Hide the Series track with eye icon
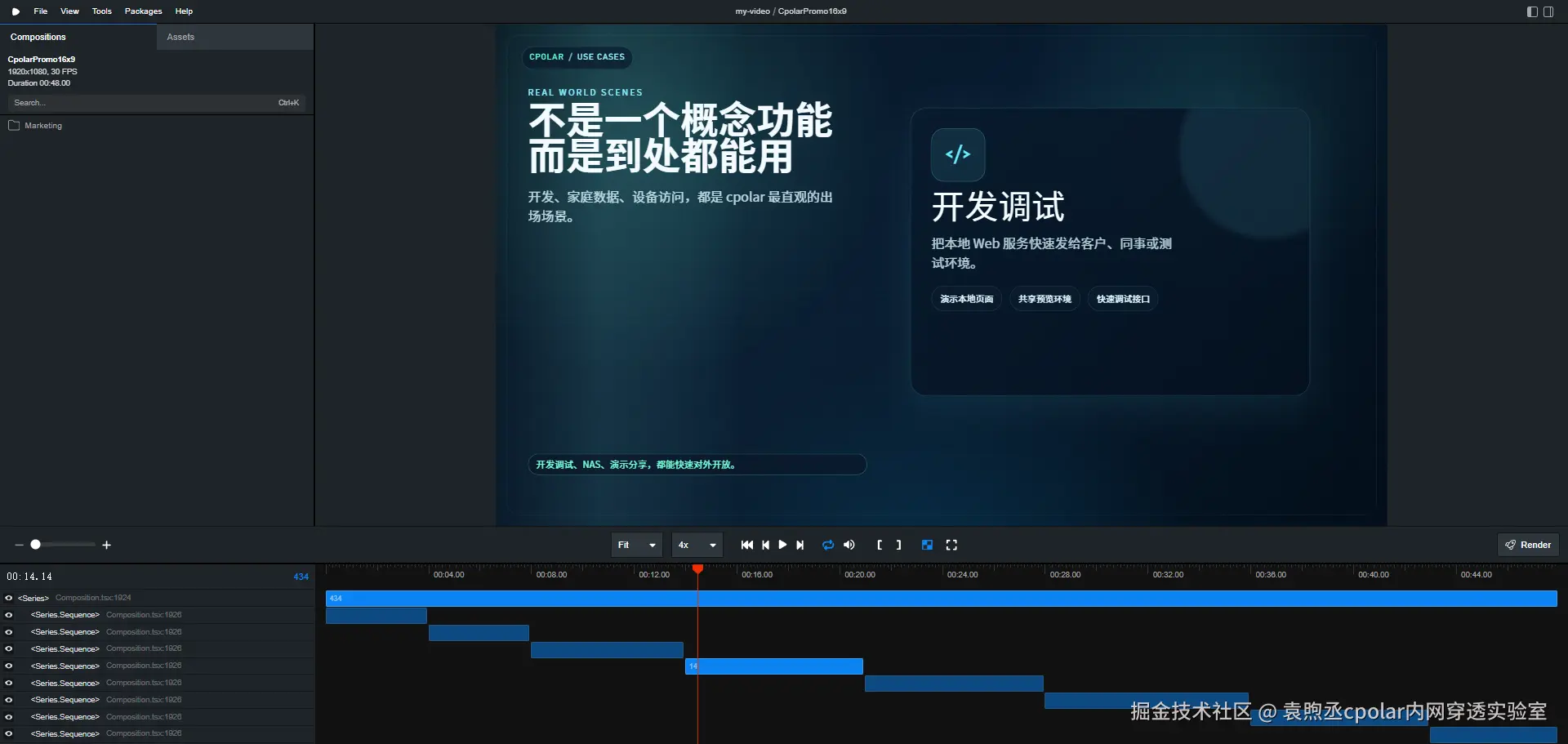The height and width of the screenshot is (744, 1568). pos(9,598)
